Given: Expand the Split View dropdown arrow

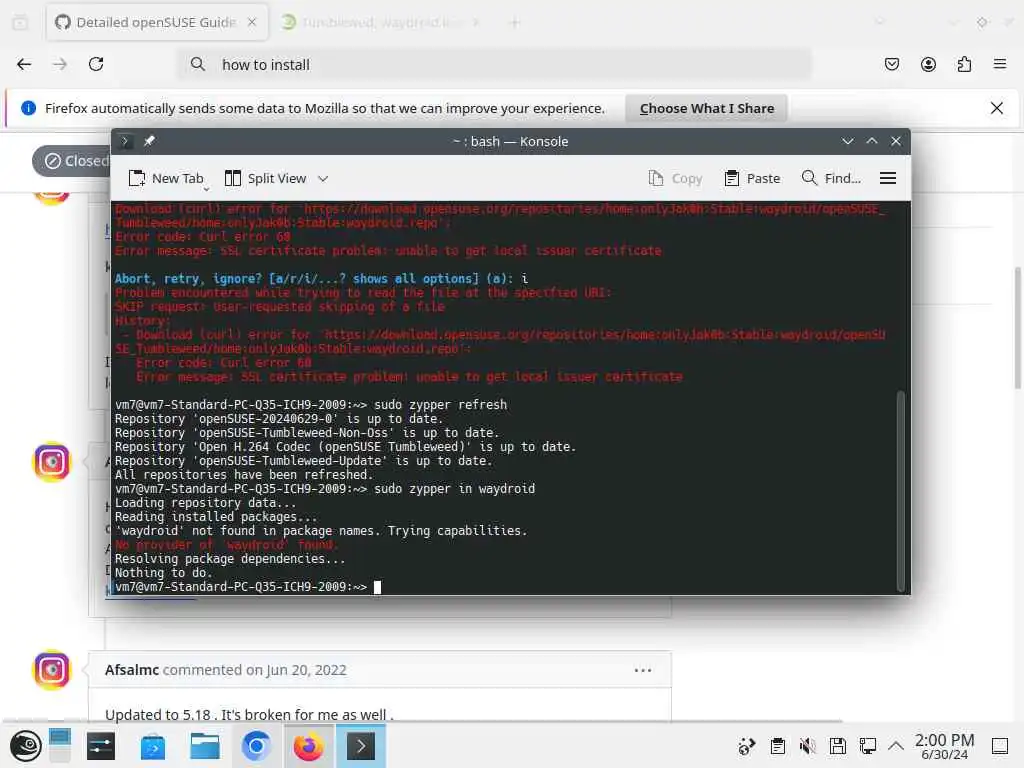Looking at the screenshot, I should pos(323,178).
